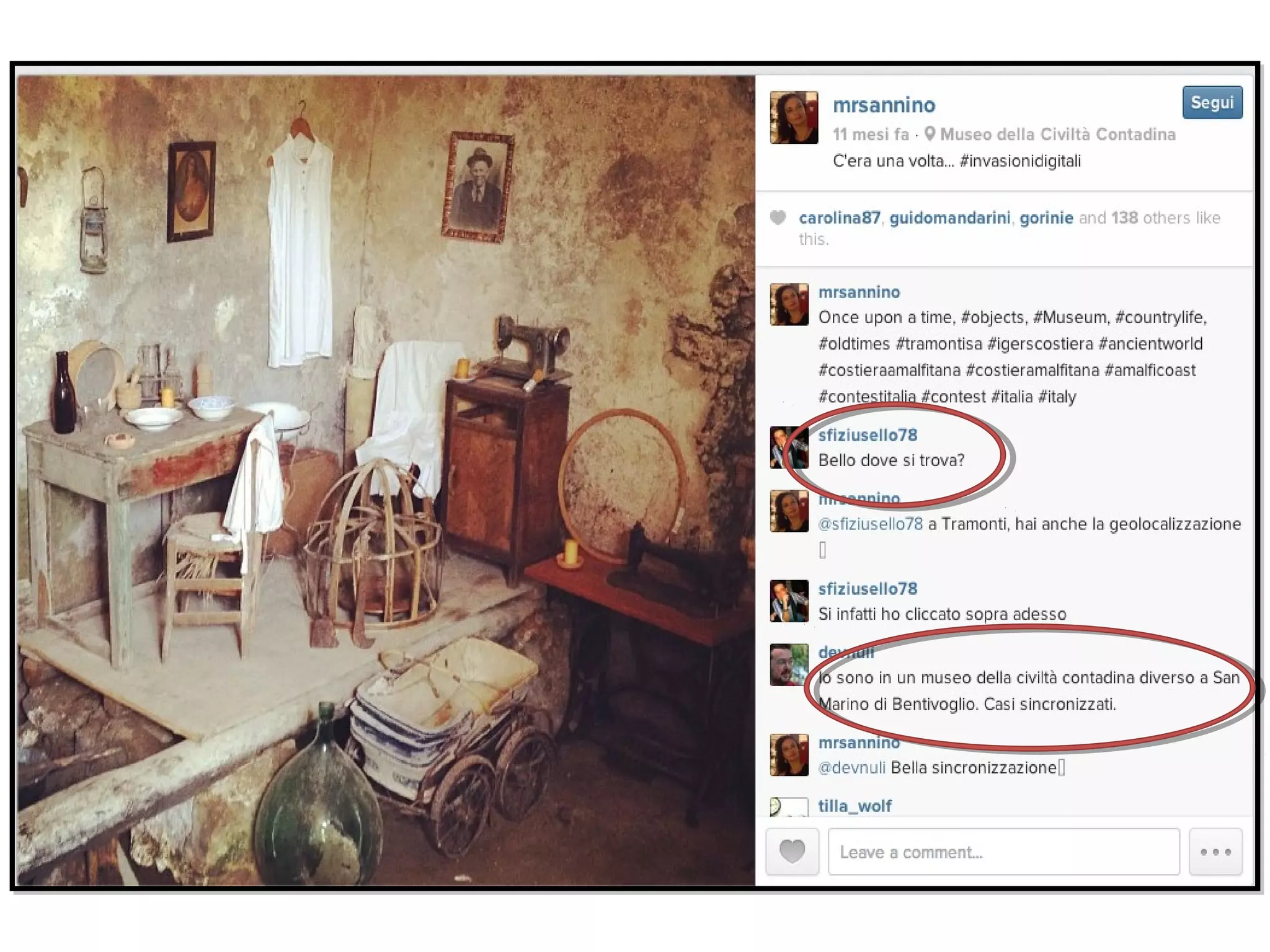Click the @devnuli mention in reply
Image resolution: width=1270 pixels, height=952 pixels.
[851, 767]
